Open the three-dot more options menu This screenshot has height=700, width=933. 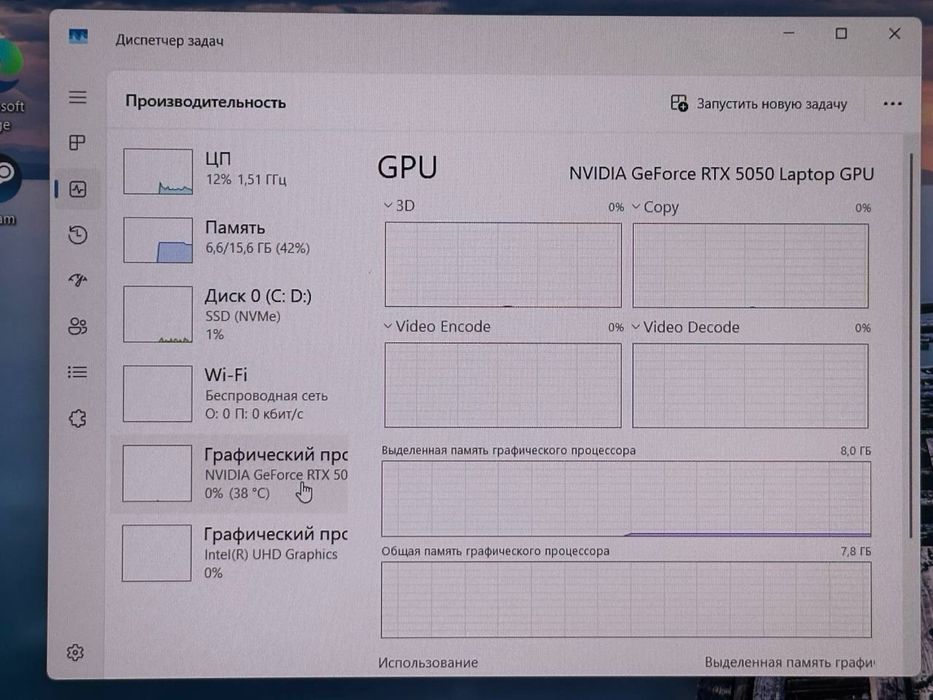tap(893, 104)
